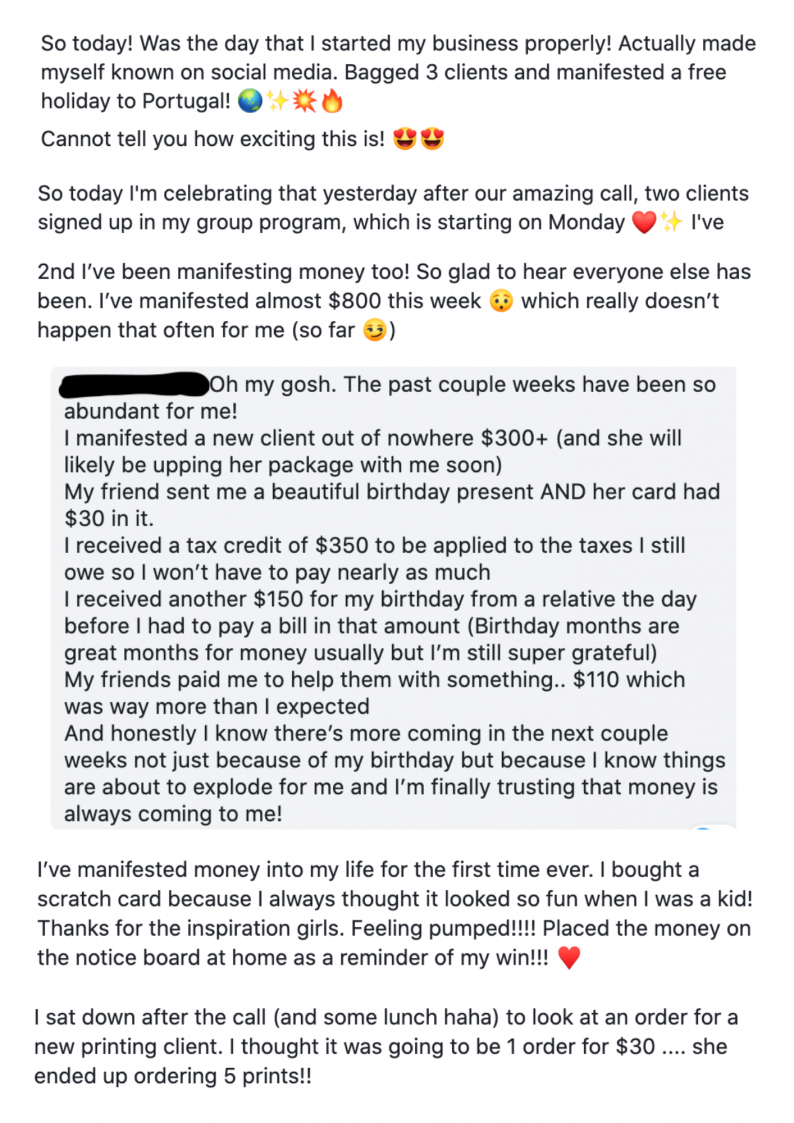Click the line "Cannot tell you how exciting this is!"
This screenshot has height=1123, width=794.
point(212,140)
